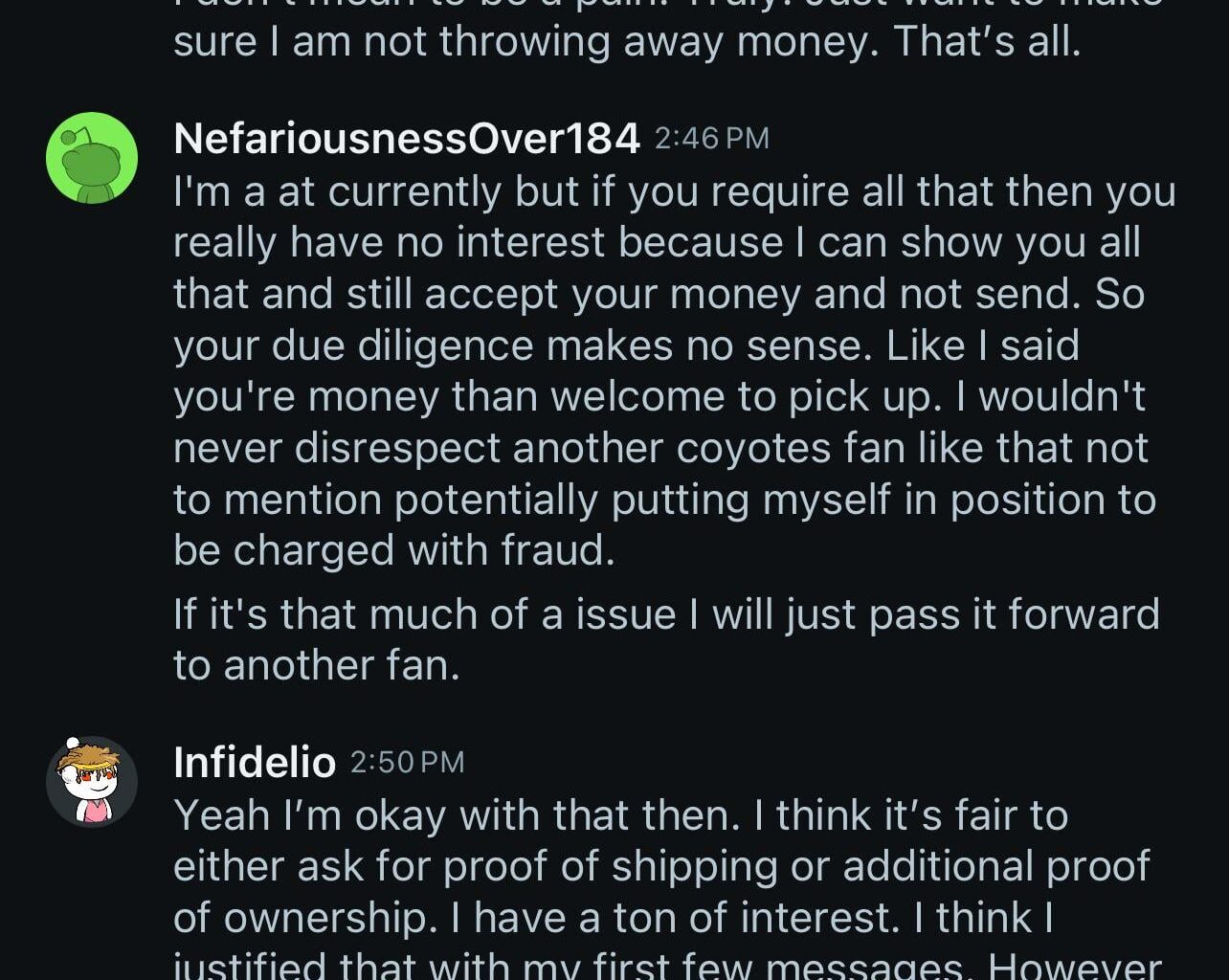1229x980 pixels.
Task: Click the 2:50 PM timestamp
Action: (x=407, y=763)
